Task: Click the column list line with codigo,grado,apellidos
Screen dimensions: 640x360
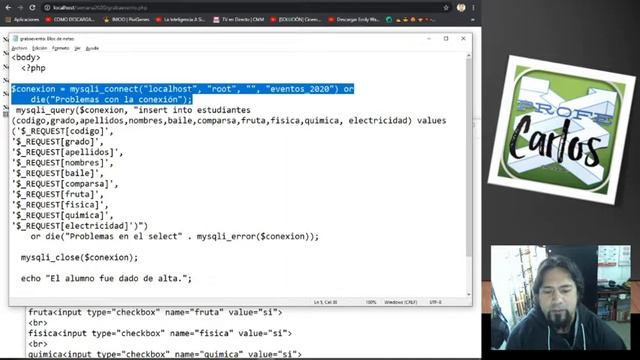Action: pyautogui.click(x=229, y=121)
